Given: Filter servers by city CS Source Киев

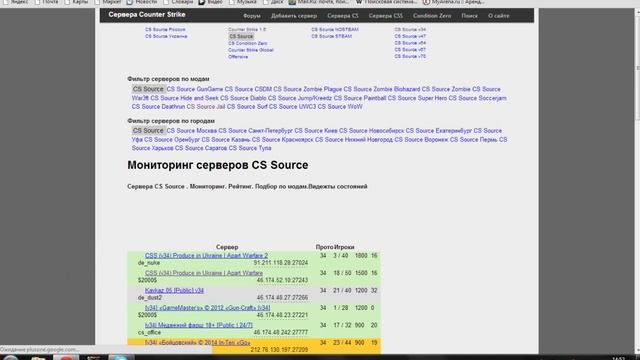Looking at the screenshot, I should click(316, 131).
